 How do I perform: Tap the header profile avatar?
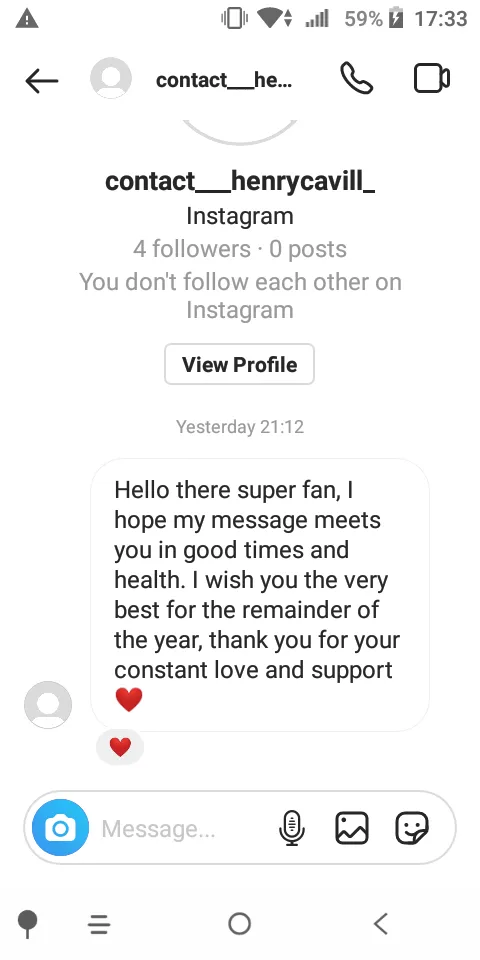(111, 78)
